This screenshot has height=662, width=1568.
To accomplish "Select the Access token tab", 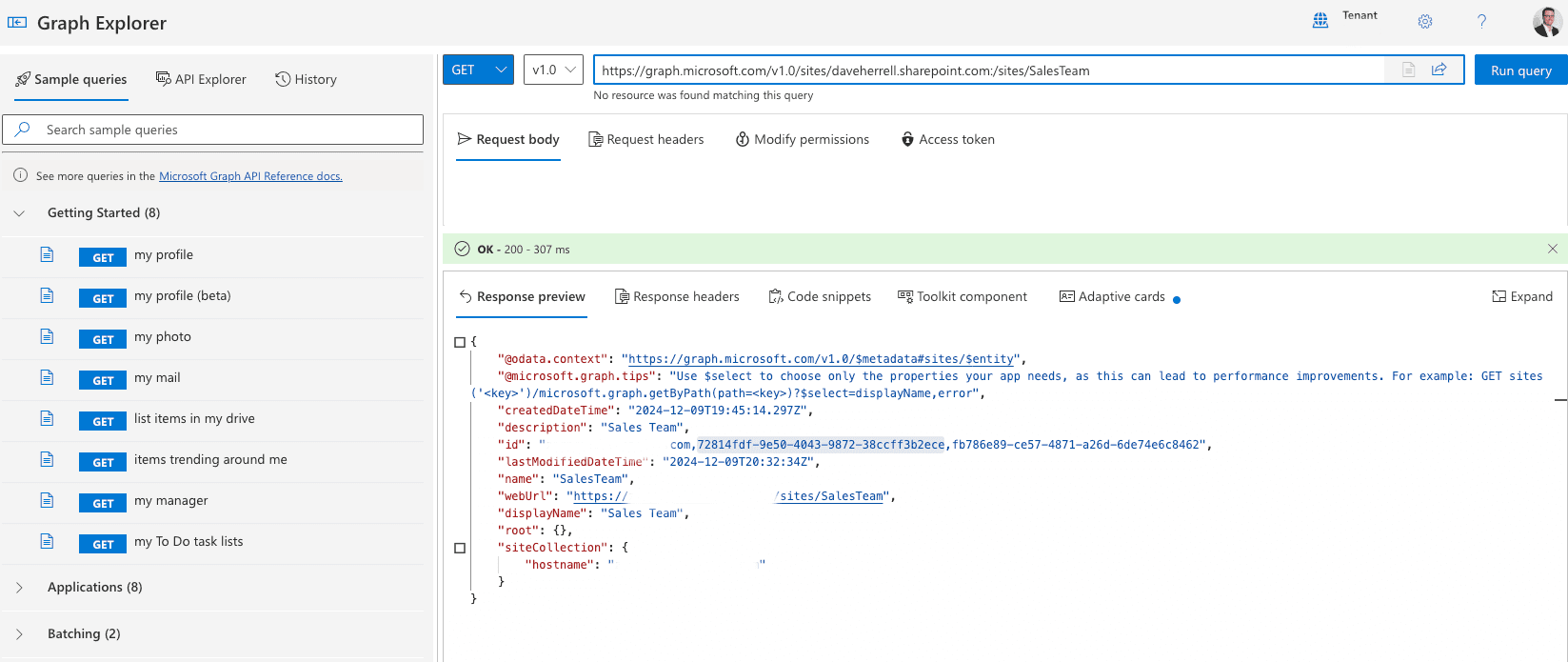I will (x=948, y=139).
